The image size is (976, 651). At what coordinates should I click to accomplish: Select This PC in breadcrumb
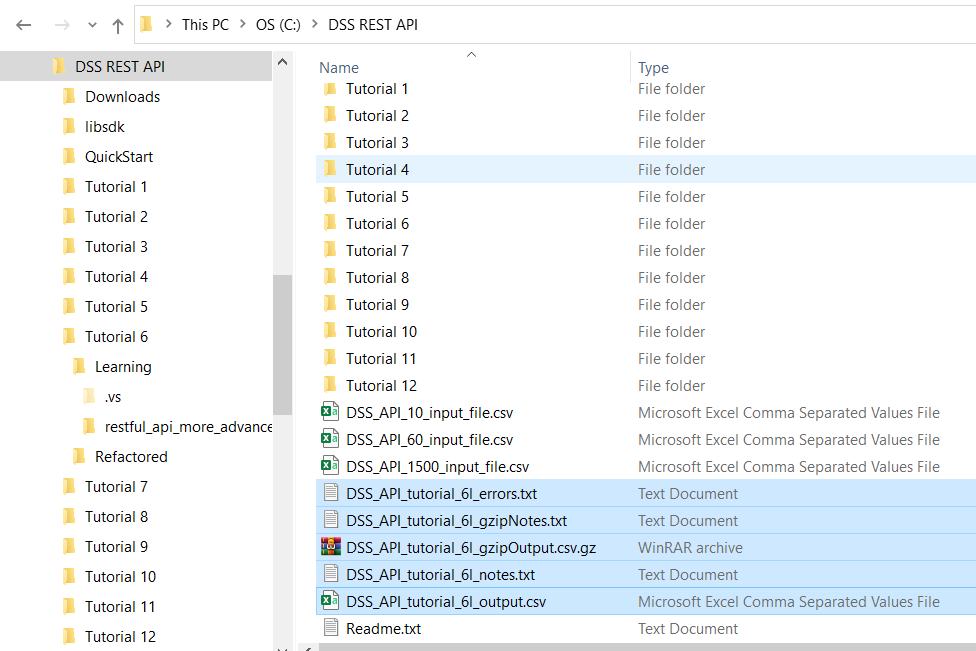coord(205,25)
